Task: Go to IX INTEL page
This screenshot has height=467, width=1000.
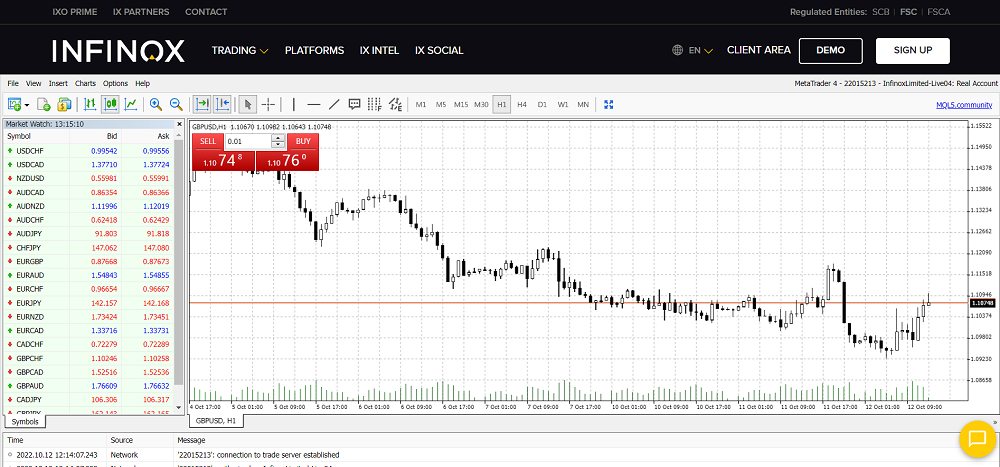Action: [x=379, y=50]
